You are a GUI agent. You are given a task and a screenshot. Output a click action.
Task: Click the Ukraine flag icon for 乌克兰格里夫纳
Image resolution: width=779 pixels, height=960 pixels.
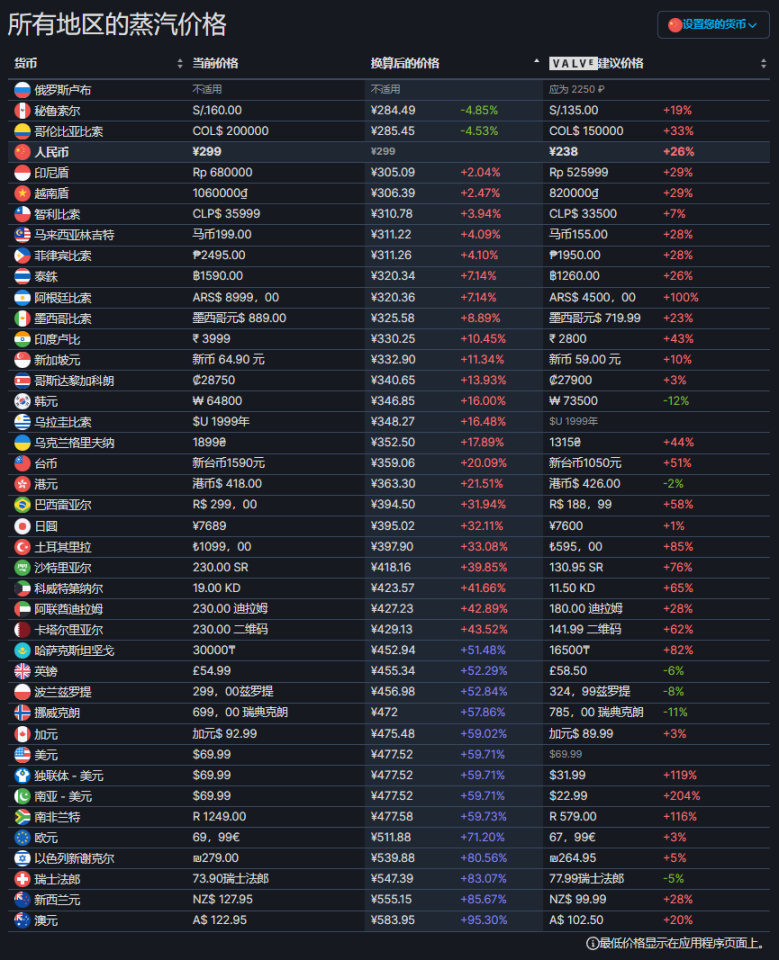pos(22,443)
